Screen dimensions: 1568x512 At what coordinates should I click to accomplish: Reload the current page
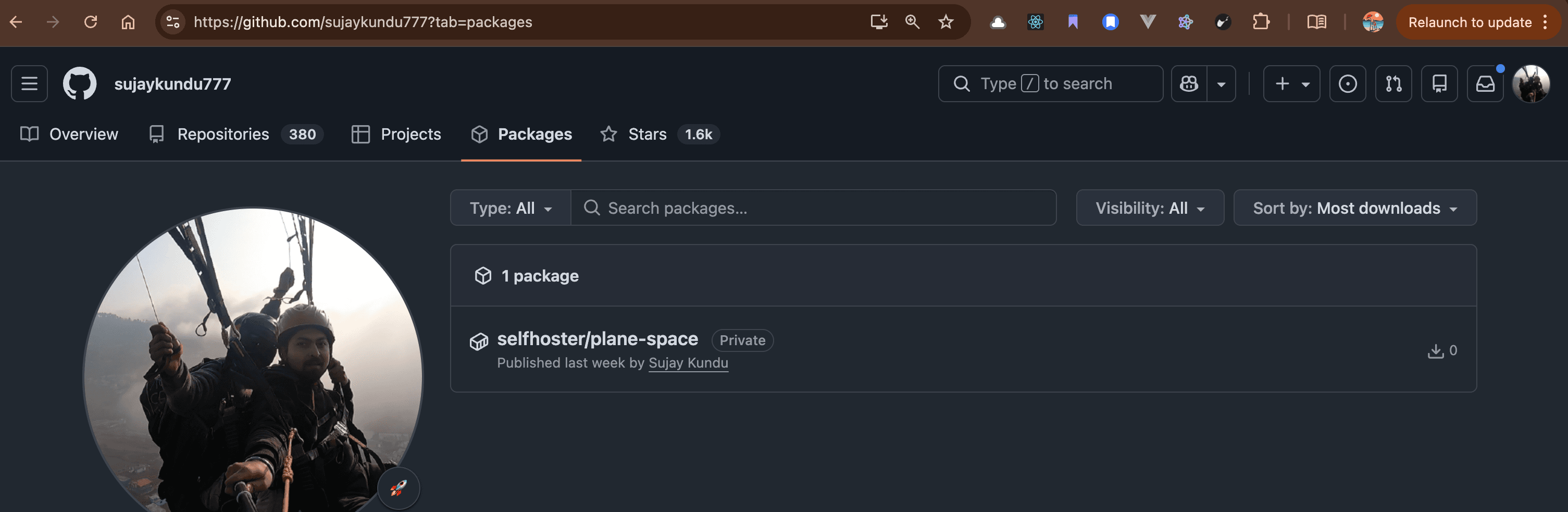(91, 22)
